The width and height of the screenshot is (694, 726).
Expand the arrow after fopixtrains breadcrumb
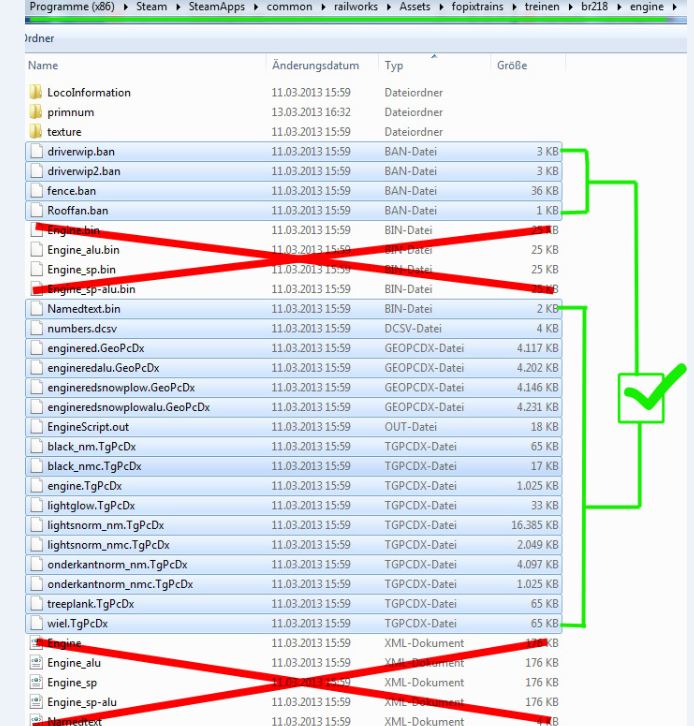click(x=514, y=7)
